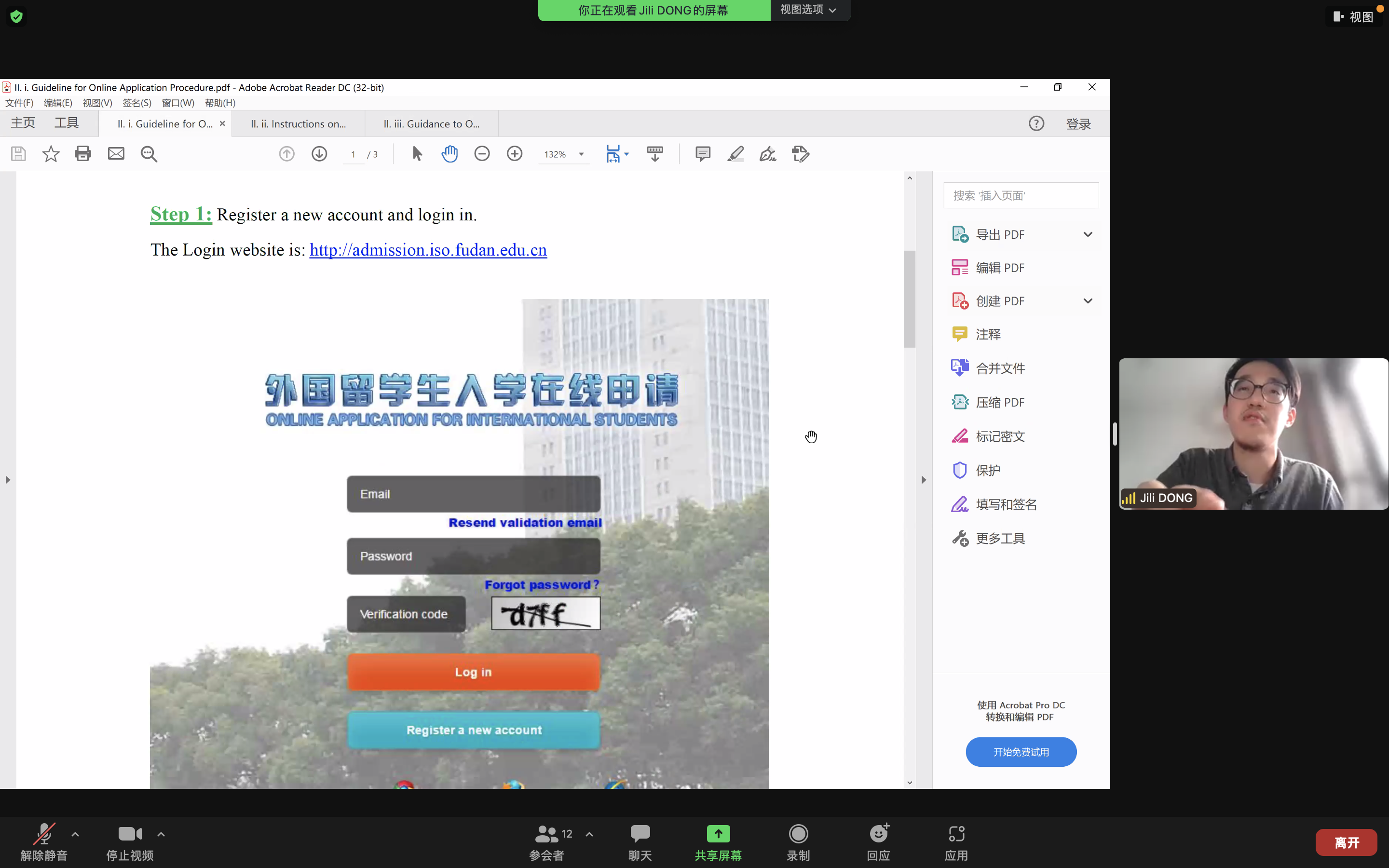Open 视图选项 dropdown at top
The height and width of the screenshot is (868, 1389).
click(x=808, y=10)
